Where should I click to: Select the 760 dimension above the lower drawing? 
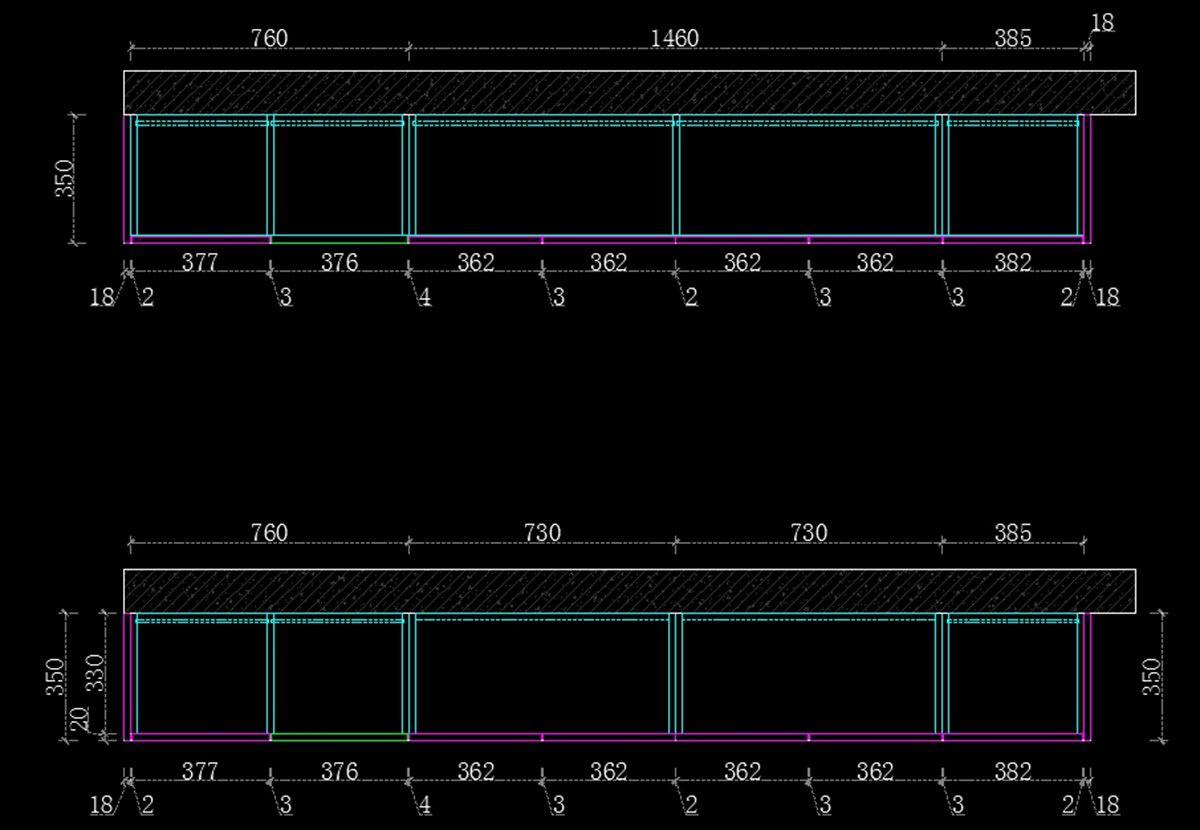click(x=269, y=533)
